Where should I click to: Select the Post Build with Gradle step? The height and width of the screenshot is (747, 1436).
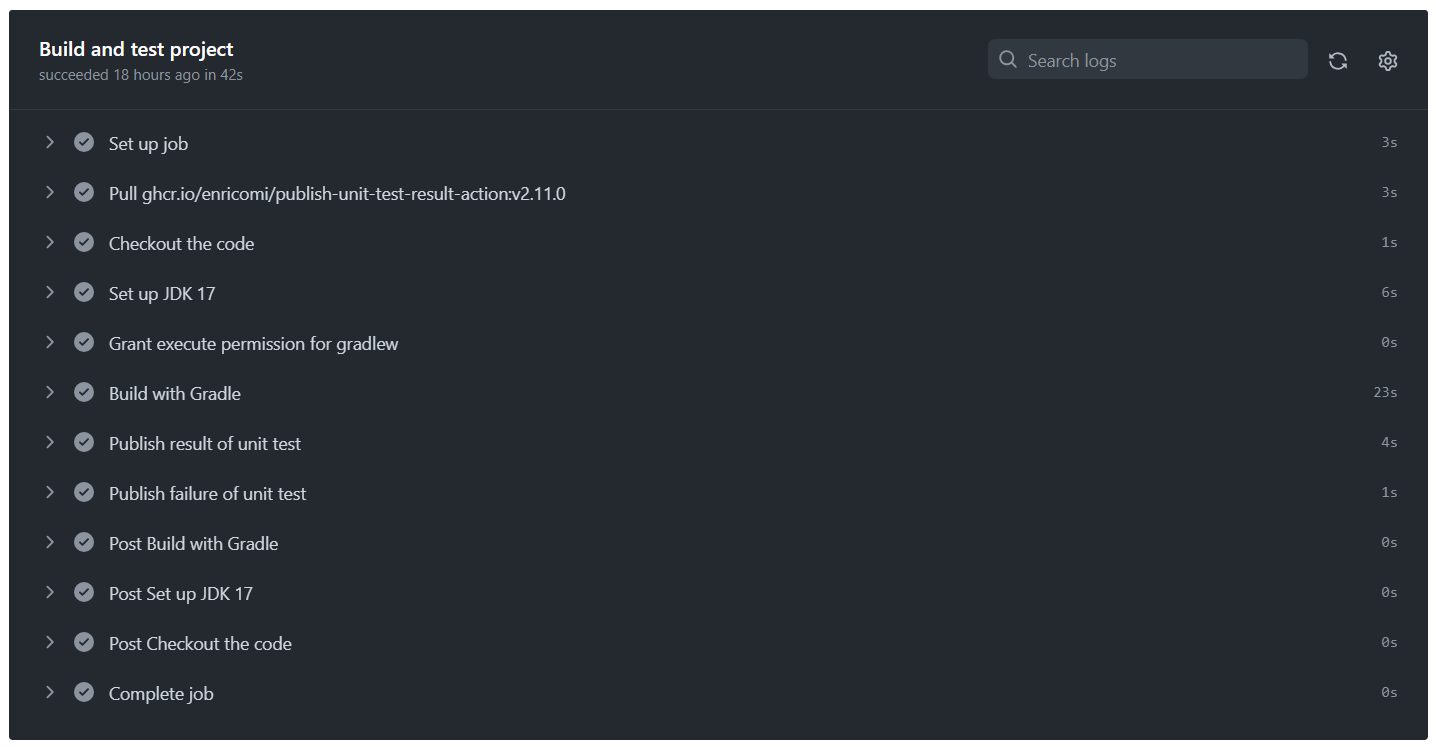(x=718, y=543)
